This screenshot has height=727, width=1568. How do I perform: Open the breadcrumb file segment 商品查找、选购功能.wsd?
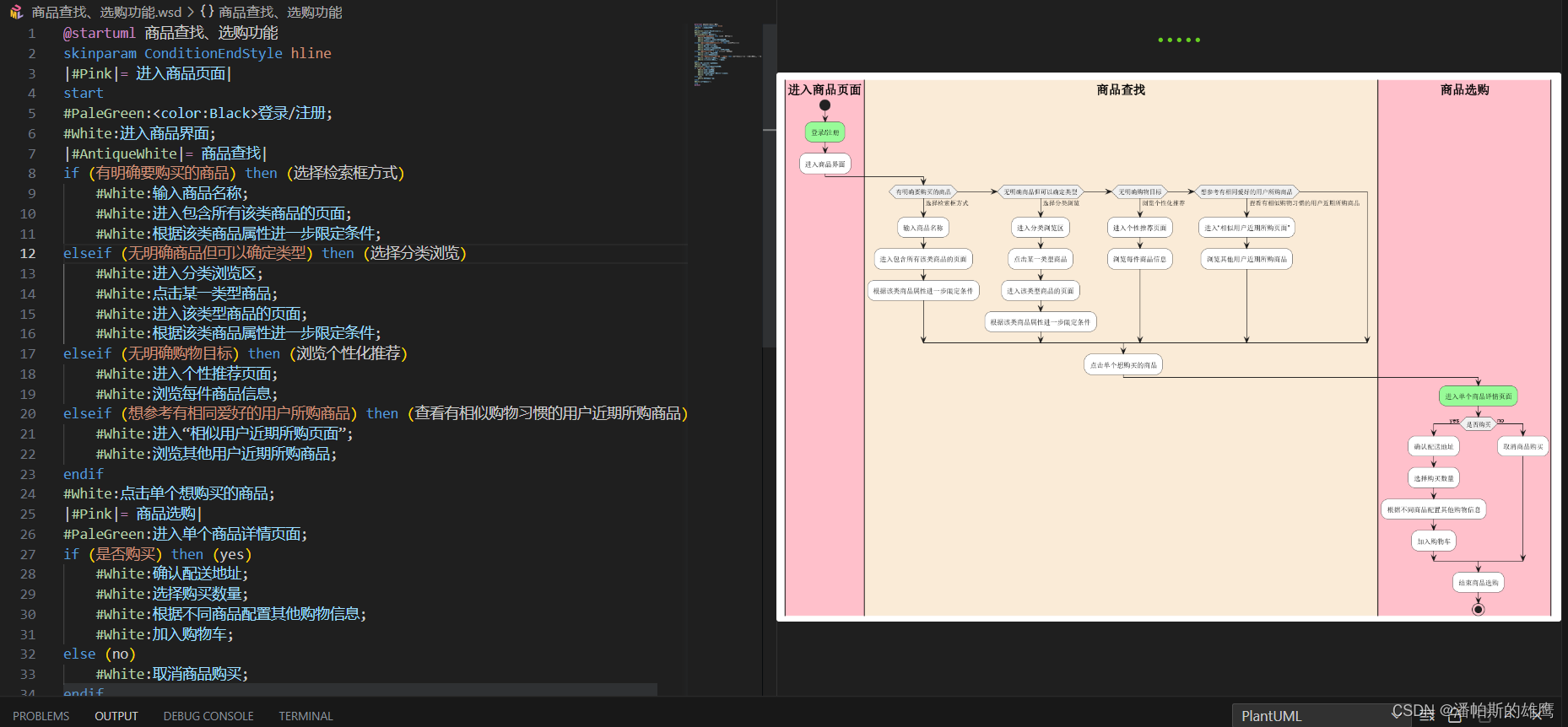click(x=106, y=12)
